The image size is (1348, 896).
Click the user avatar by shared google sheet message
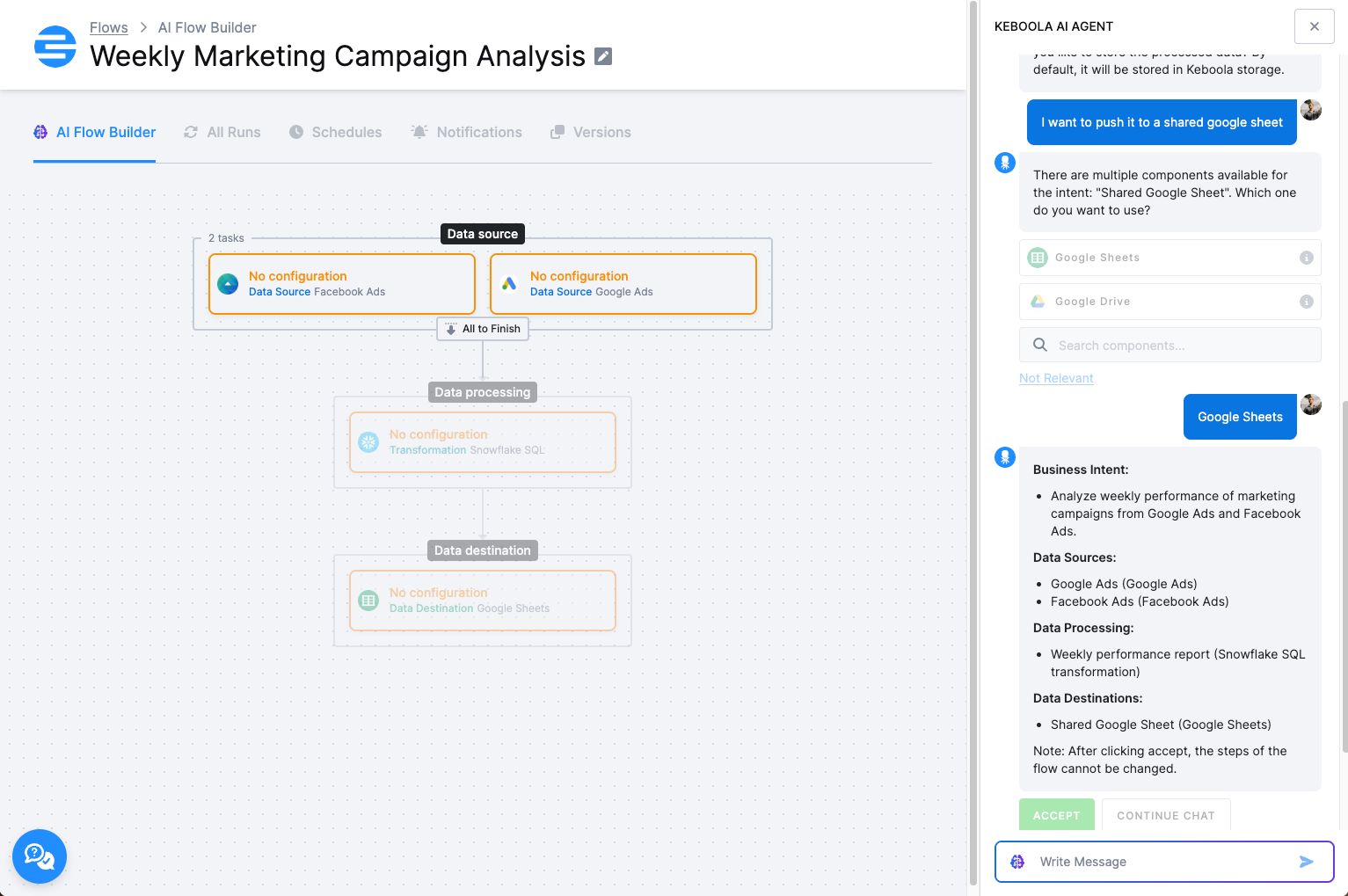click(1311, 110)
